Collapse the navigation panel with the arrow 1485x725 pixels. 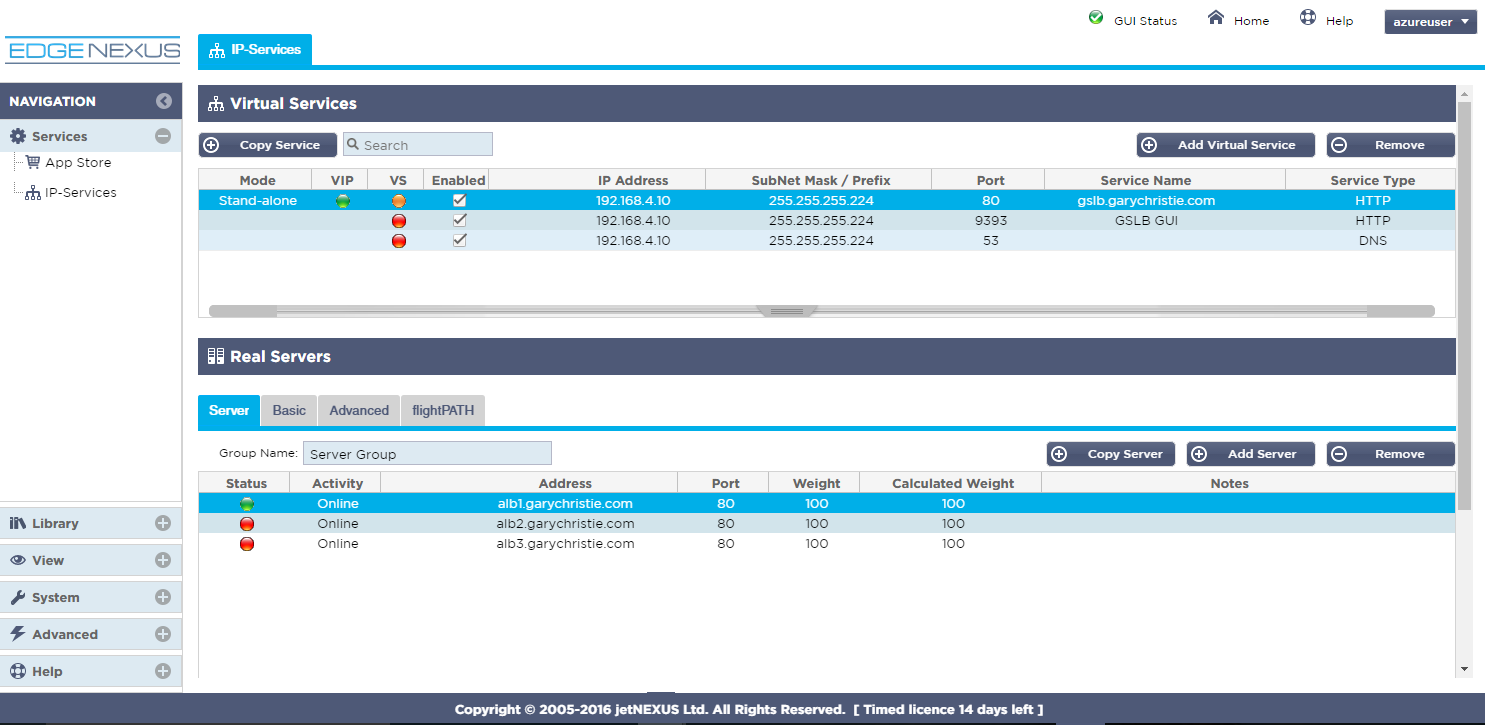[163, 101]
